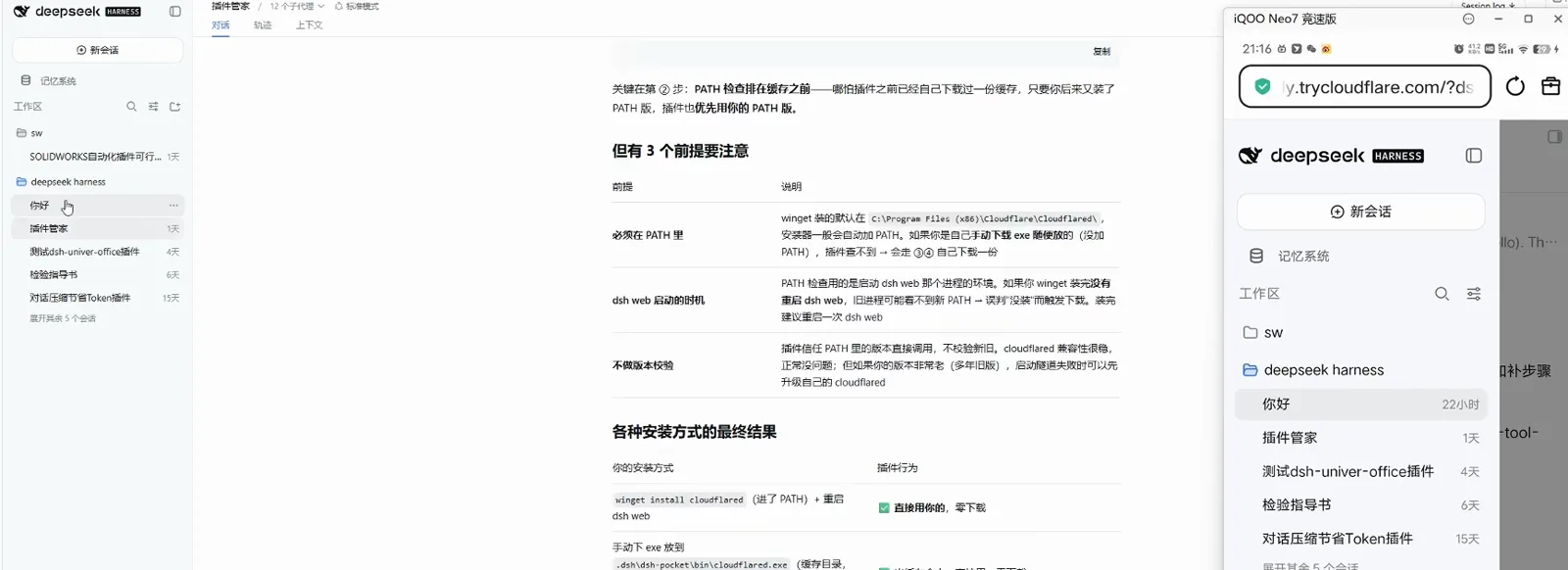Open 测试dsh-univer-office插件 in phone window
The image size is (1568, 570).
pos(1361,471)
